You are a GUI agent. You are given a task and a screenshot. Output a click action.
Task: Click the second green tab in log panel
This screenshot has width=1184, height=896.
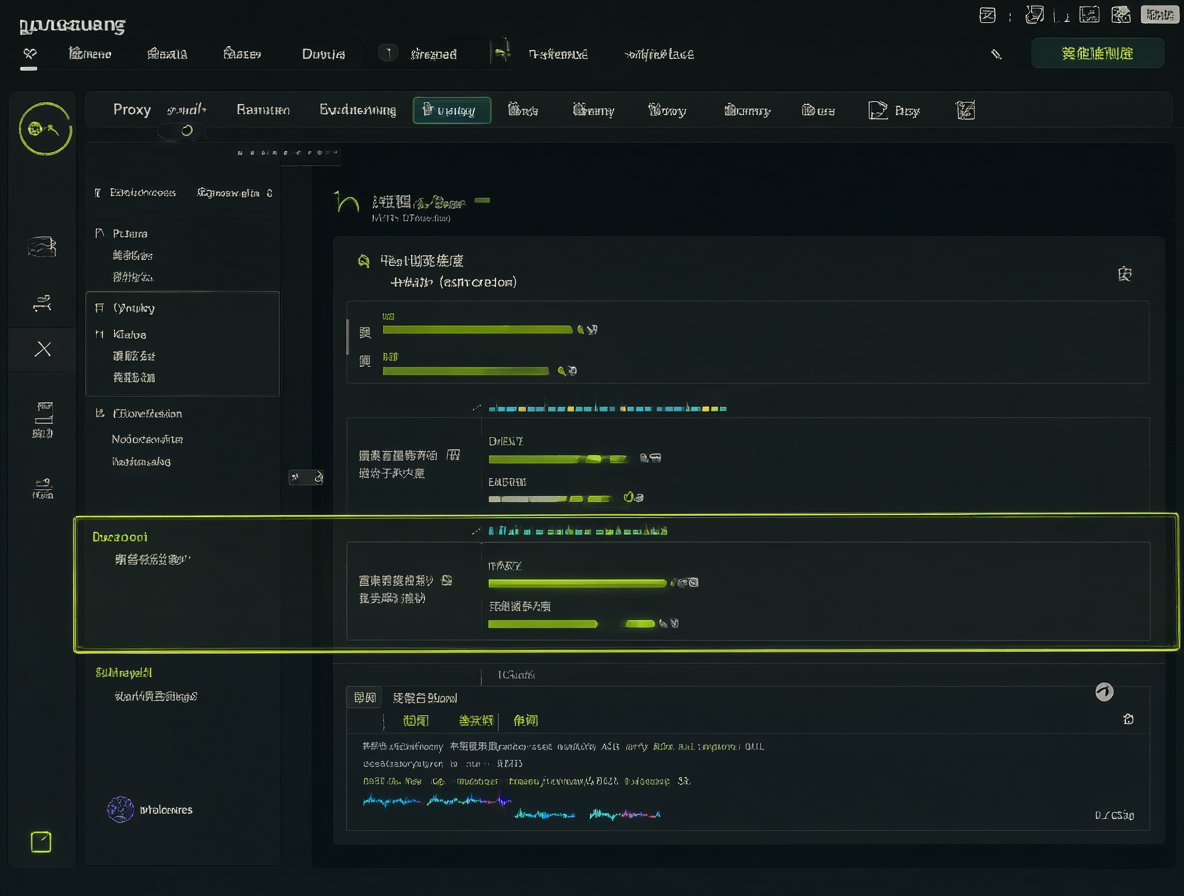pos(476,720)
